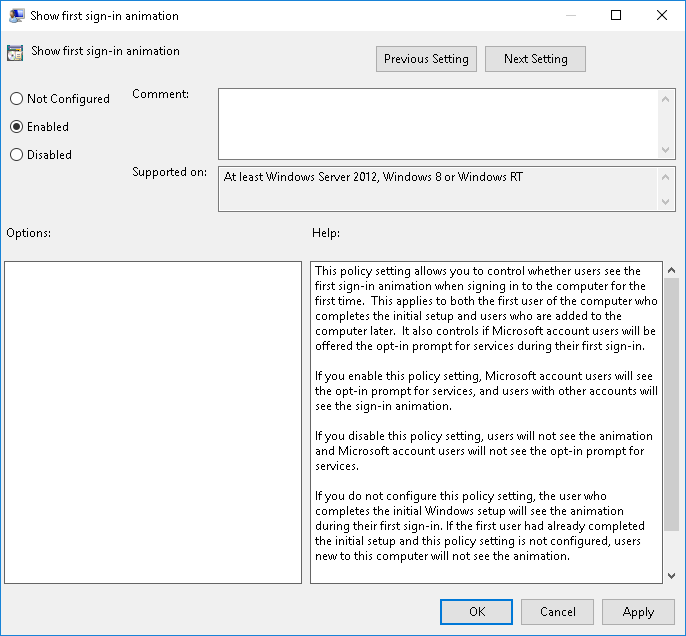Click inside the empty Options pane

click(153, 422)
